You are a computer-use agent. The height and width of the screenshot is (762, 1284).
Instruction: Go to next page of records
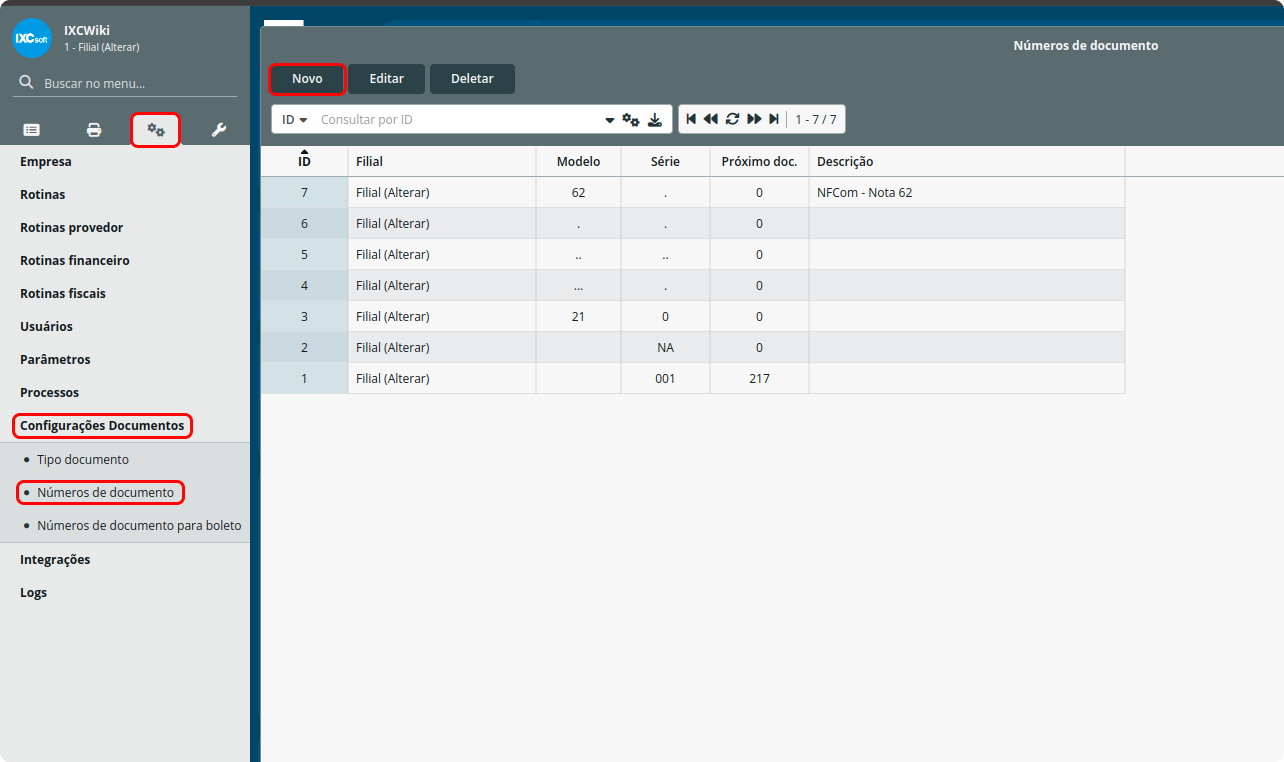[754, 119]
